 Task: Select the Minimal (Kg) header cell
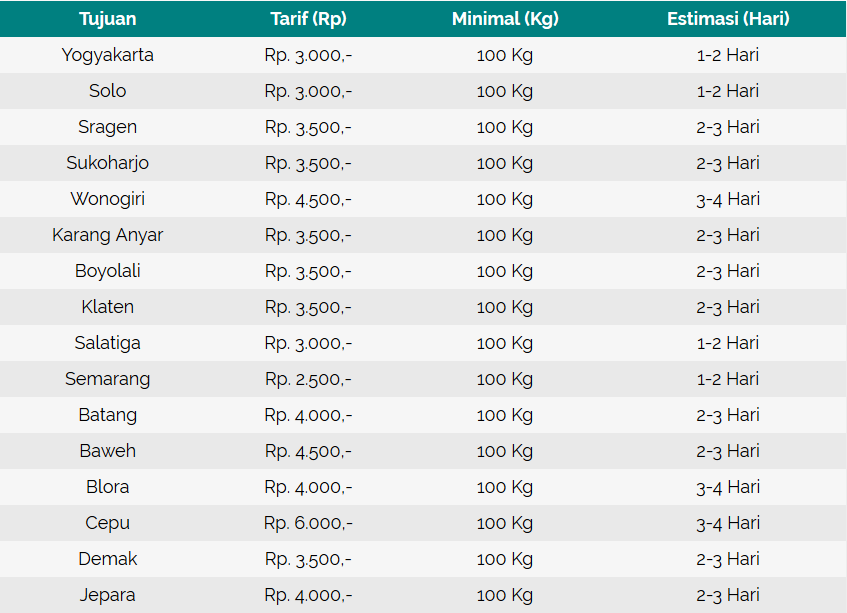(x=505, y=19)
